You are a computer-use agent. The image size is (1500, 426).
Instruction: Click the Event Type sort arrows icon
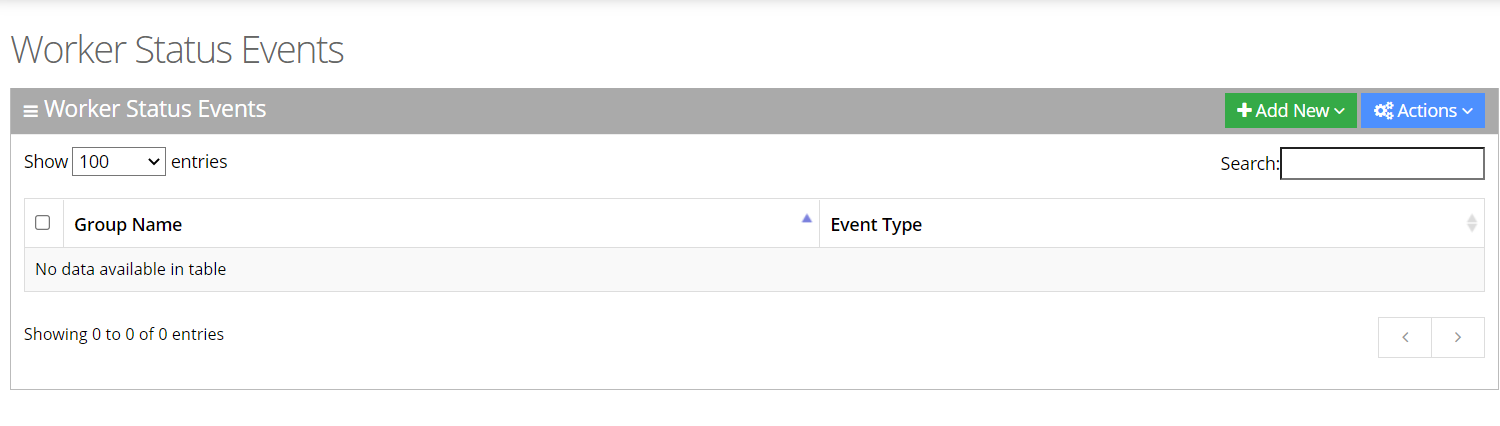pos(1471,223)
